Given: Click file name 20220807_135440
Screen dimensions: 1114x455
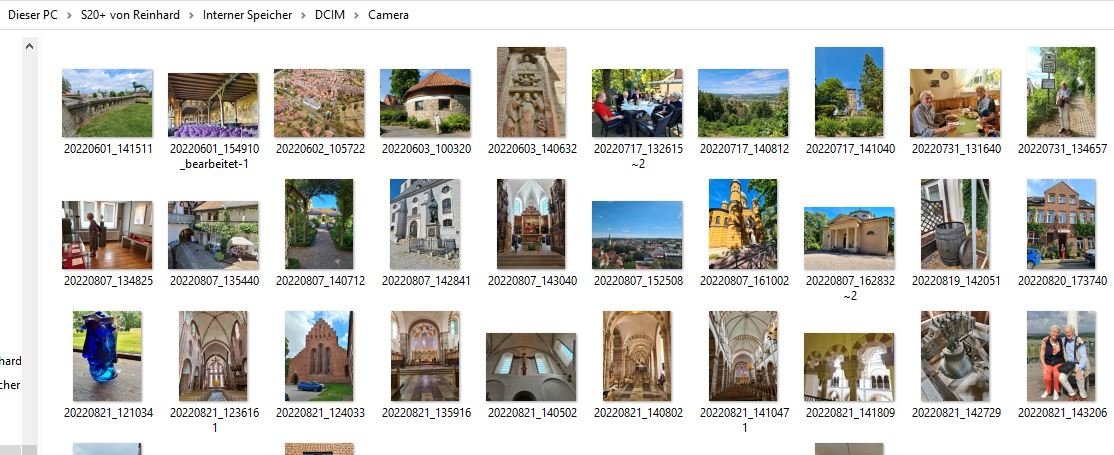Looking at the screenshot, I should tap(215, 281).
